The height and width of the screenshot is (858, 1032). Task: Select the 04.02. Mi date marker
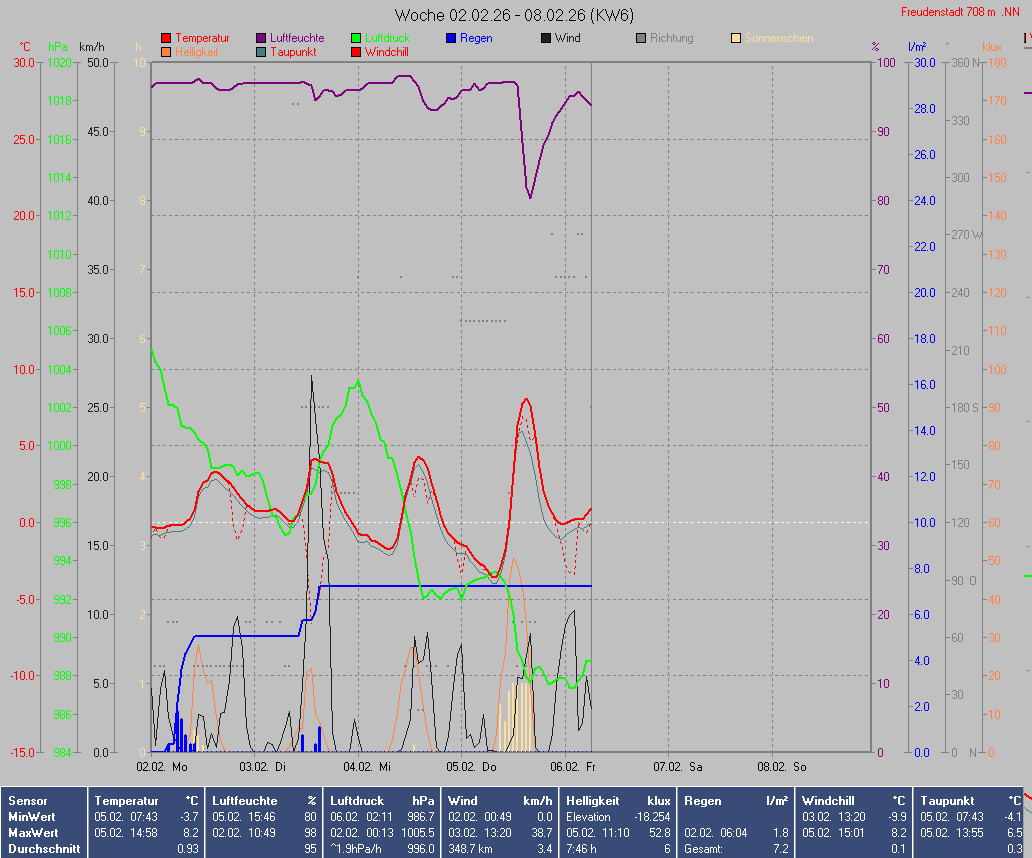tap(368, 767)
